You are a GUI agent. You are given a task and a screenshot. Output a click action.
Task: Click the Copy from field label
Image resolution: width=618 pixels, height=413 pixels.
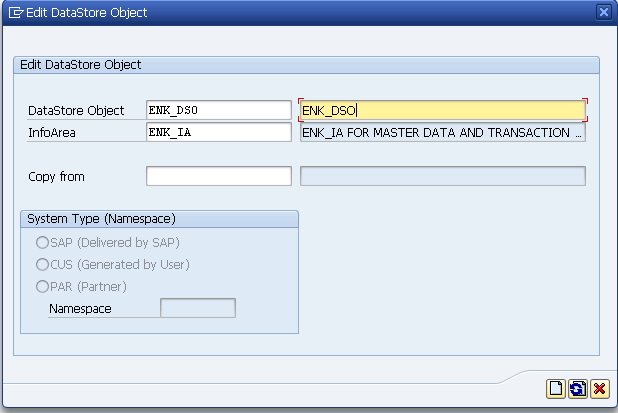point(56,177)
